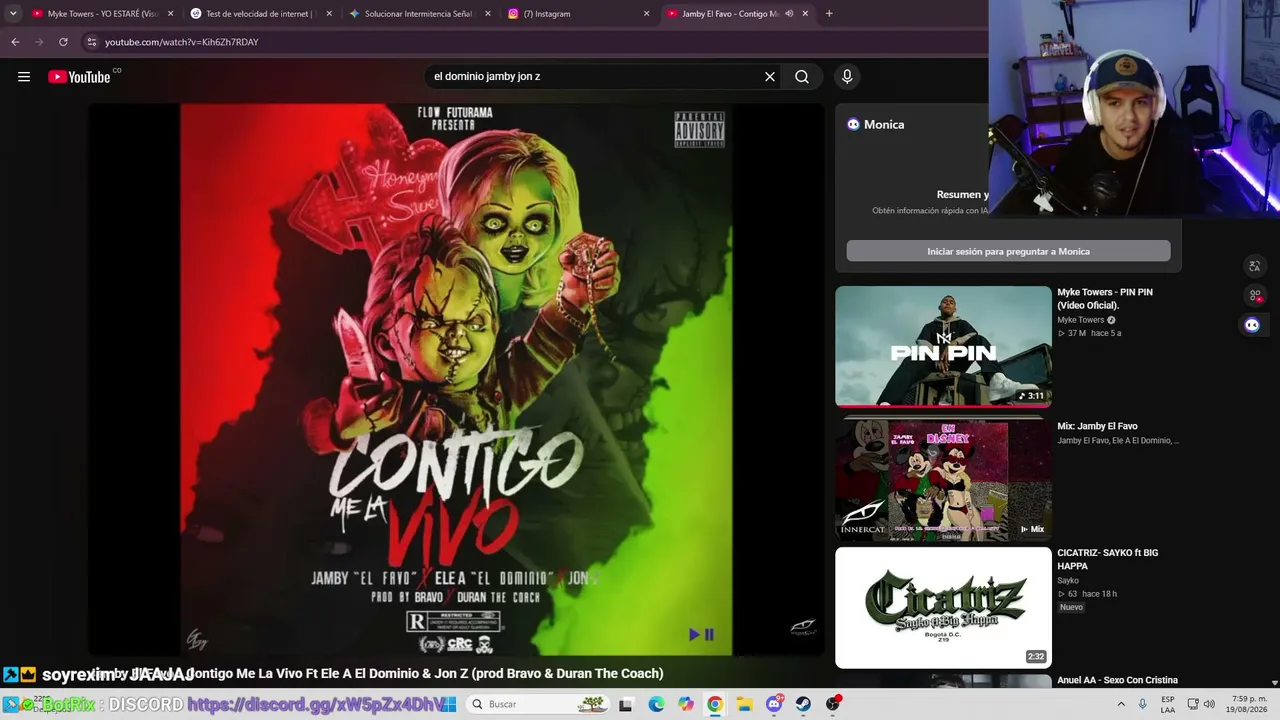Open the network and volume quick settings
The image size is (1280, 720).
tap(1203, 704)
